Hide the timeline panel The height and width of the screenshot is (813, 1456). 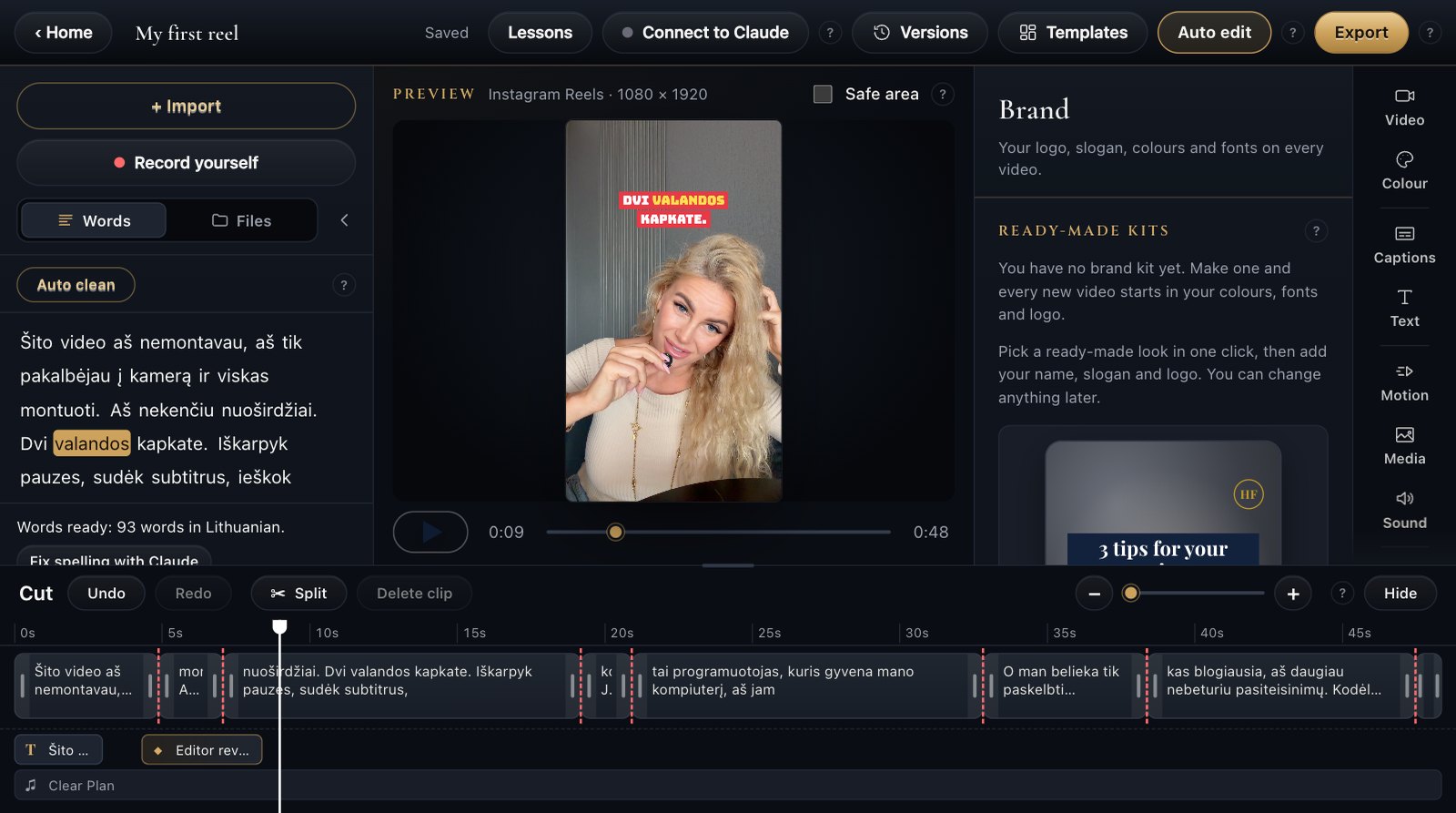[x=1400, y=594]
